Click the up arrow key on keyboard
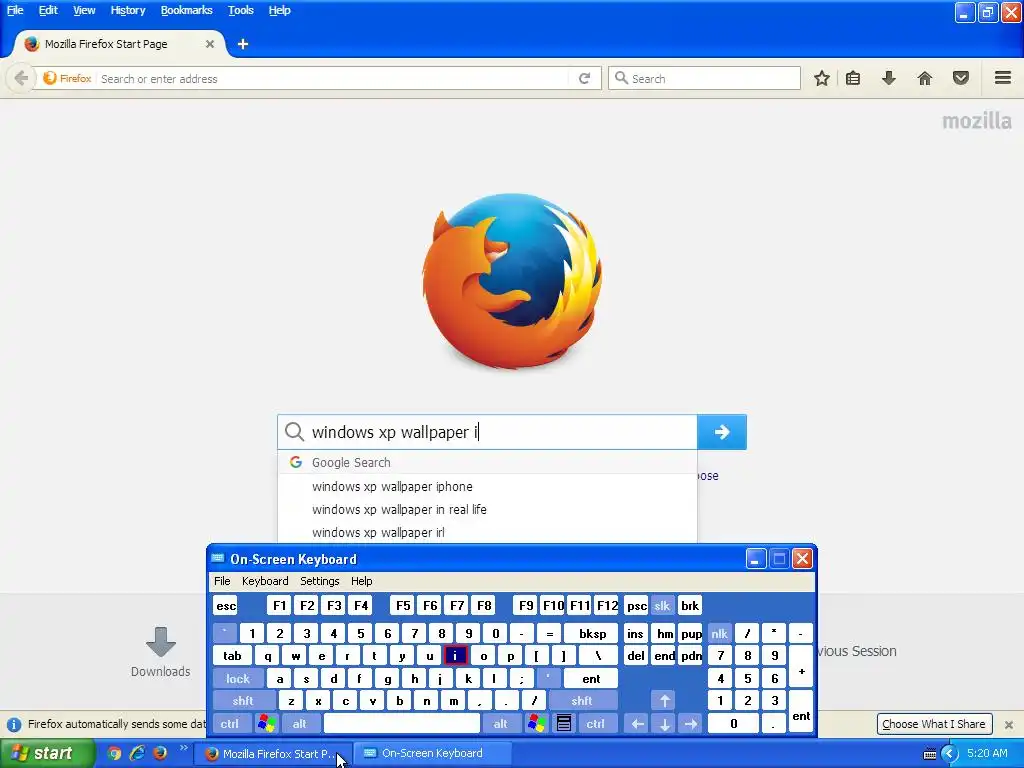The image size is (1024, 768). pyautogui.click(x=664, y=701)
